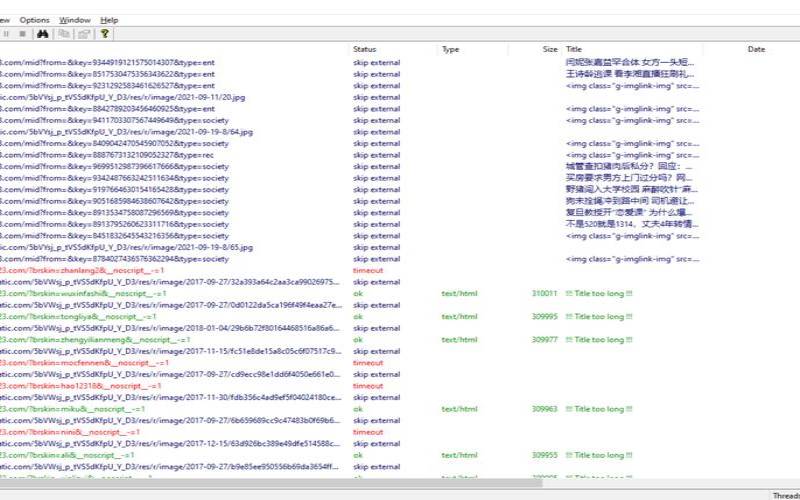Click the Pause icon in toolbar
The image size is (800, 500).
tap(6, 34)
